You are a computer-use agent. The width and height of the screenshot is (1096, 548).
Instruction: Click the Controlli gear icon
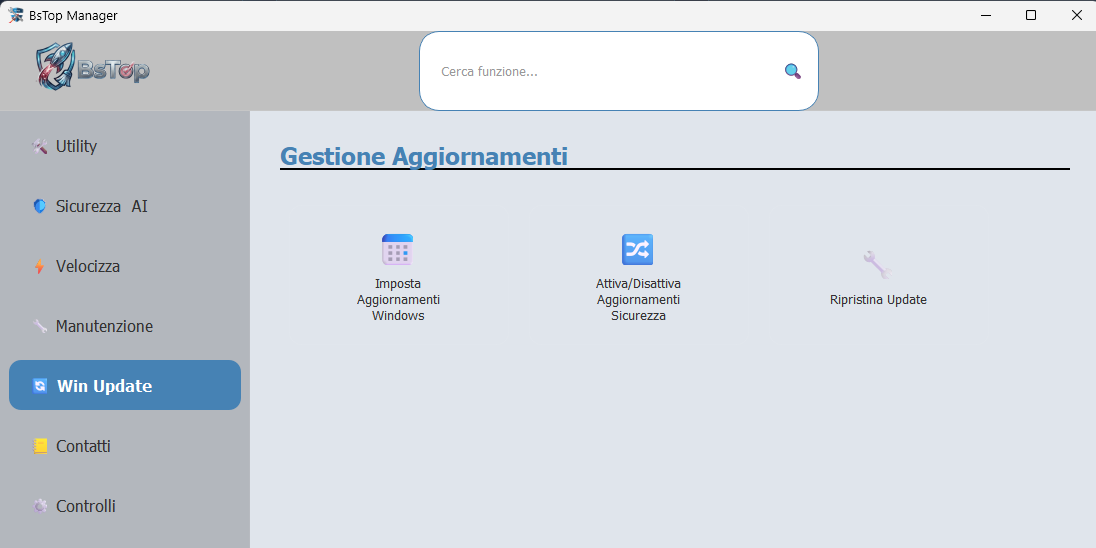[40, 506]
